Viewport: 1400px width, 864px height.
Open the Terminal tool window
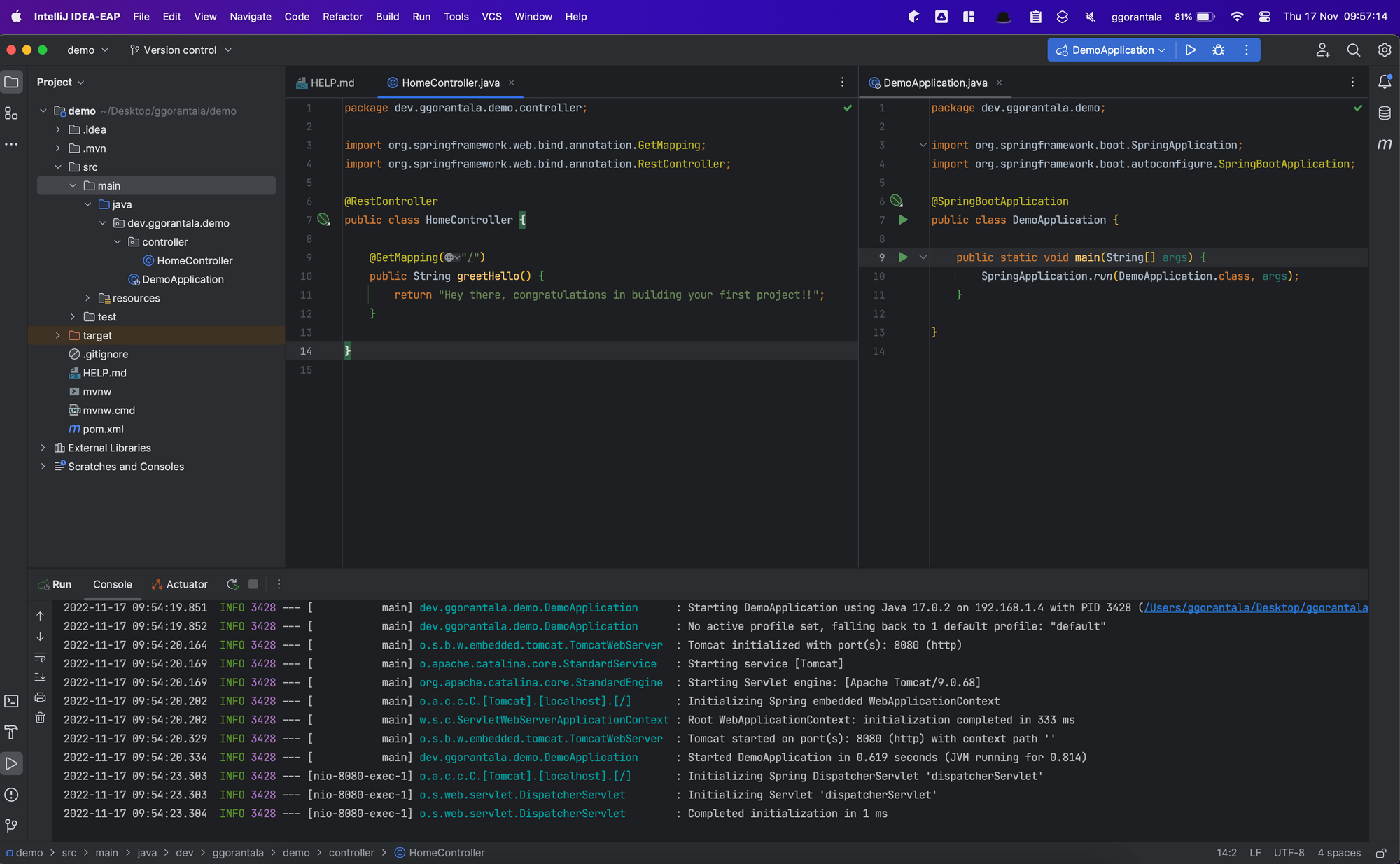pos(11,700)
